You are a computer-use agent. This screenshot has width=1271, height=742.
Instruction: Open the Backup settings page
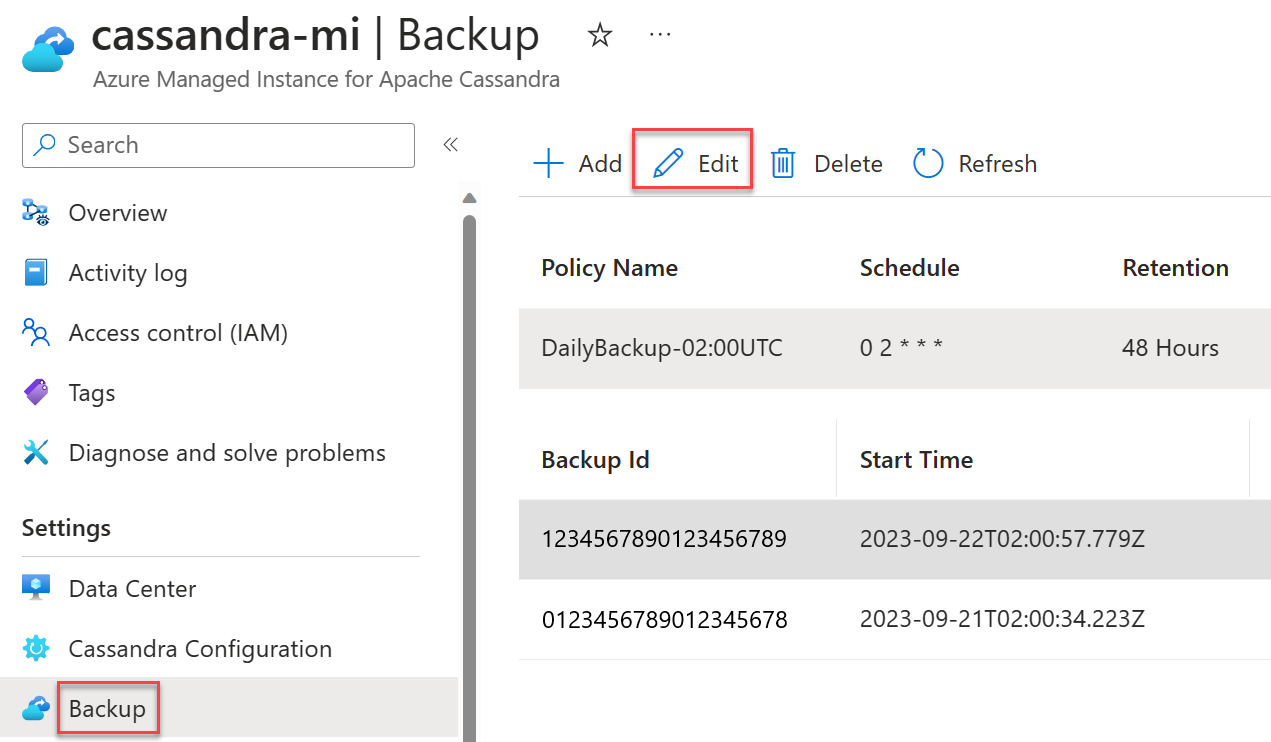click(x=106, y=707)
